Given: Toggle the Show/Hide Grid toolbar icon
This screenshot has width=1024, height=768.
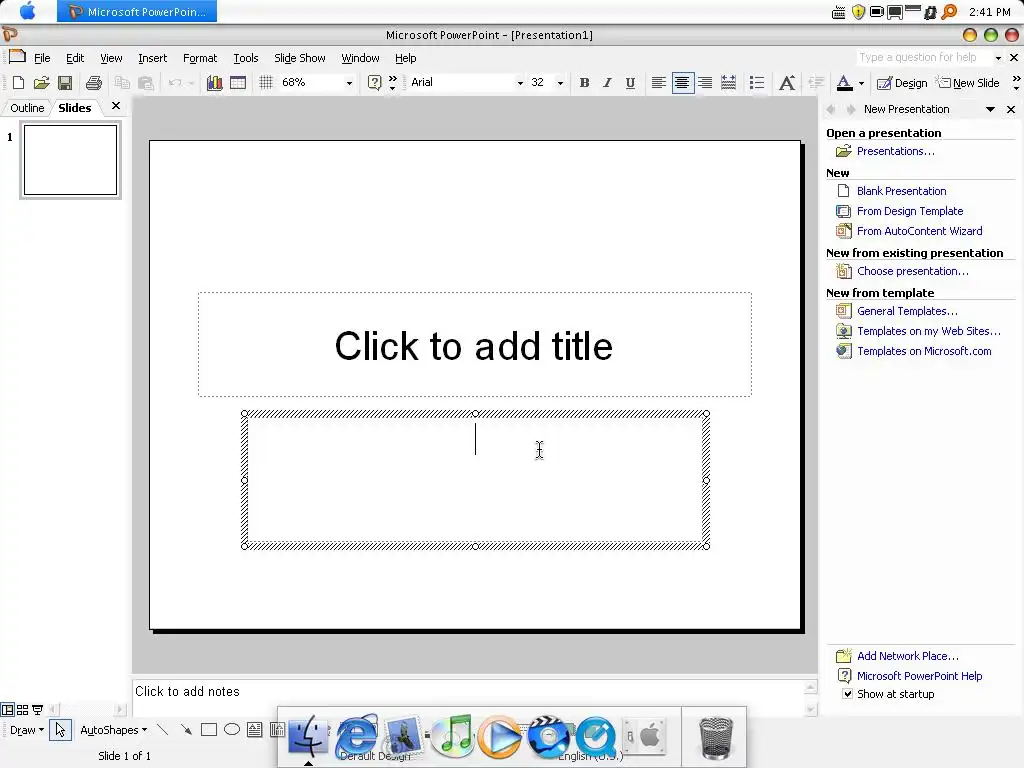Looking at the screenshot, I should pos(266,83).
